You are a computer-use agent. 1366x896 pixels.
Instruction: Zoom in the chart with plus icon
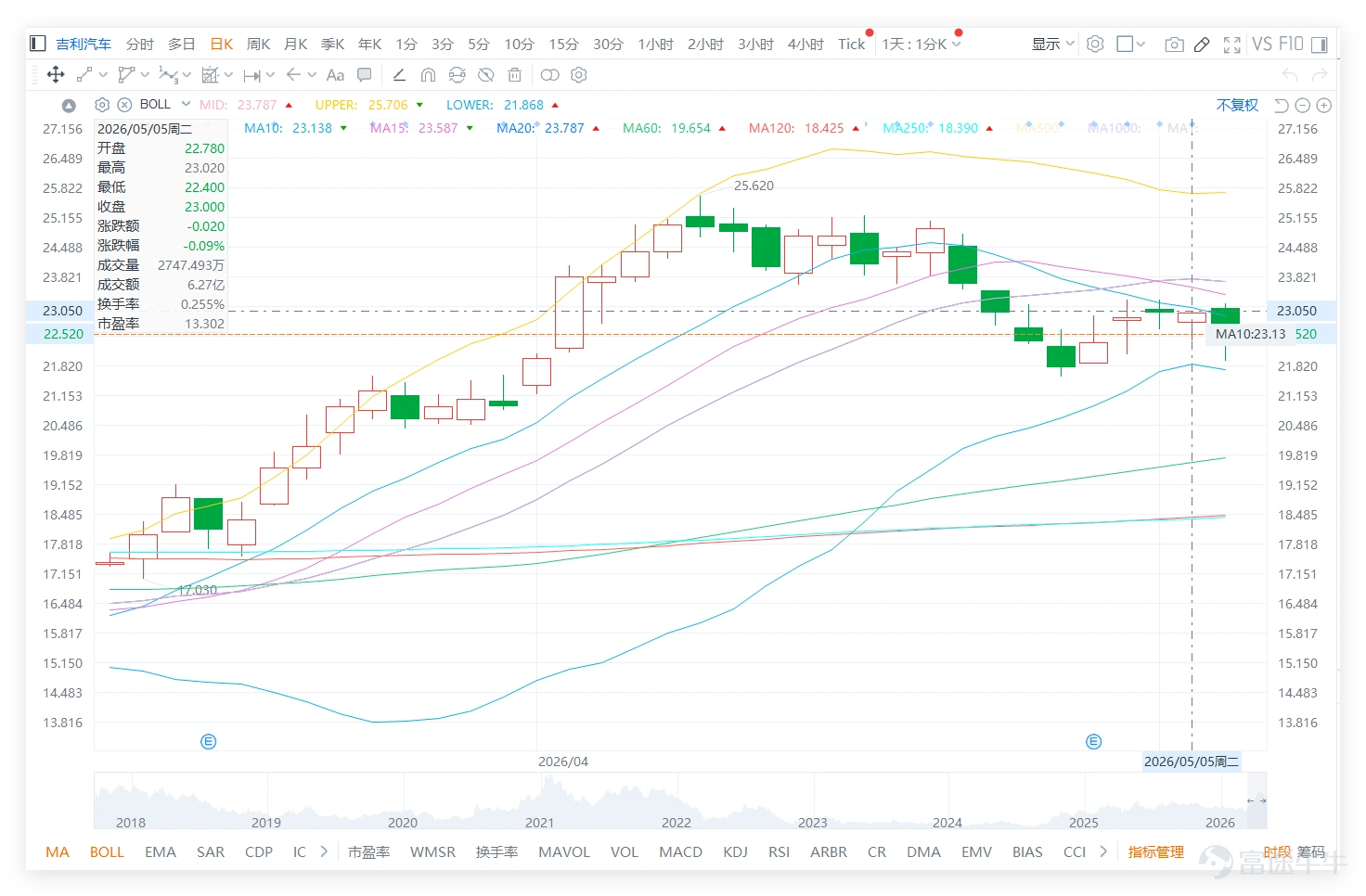[1324, 106]
